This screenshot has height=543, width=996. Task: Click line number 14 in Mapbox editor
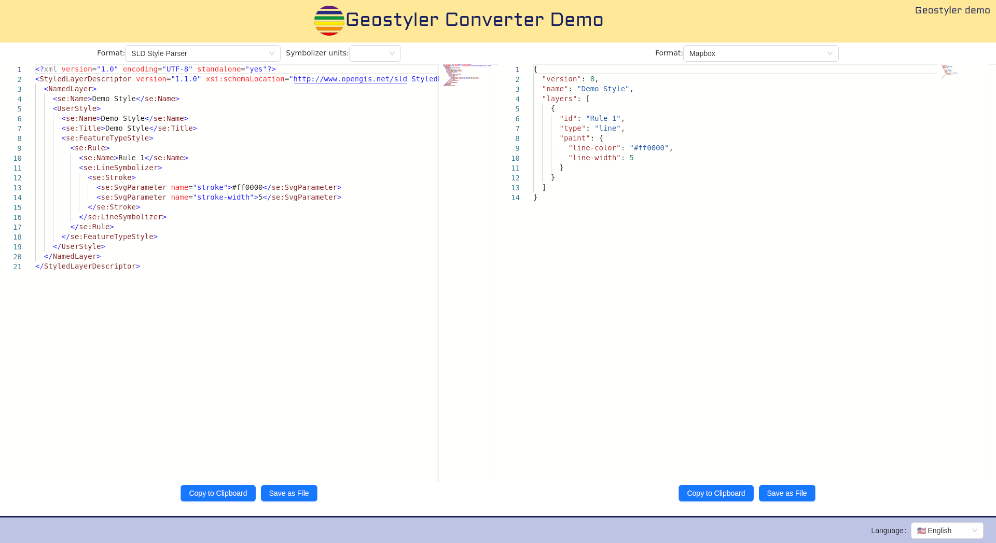coord(515,198)
